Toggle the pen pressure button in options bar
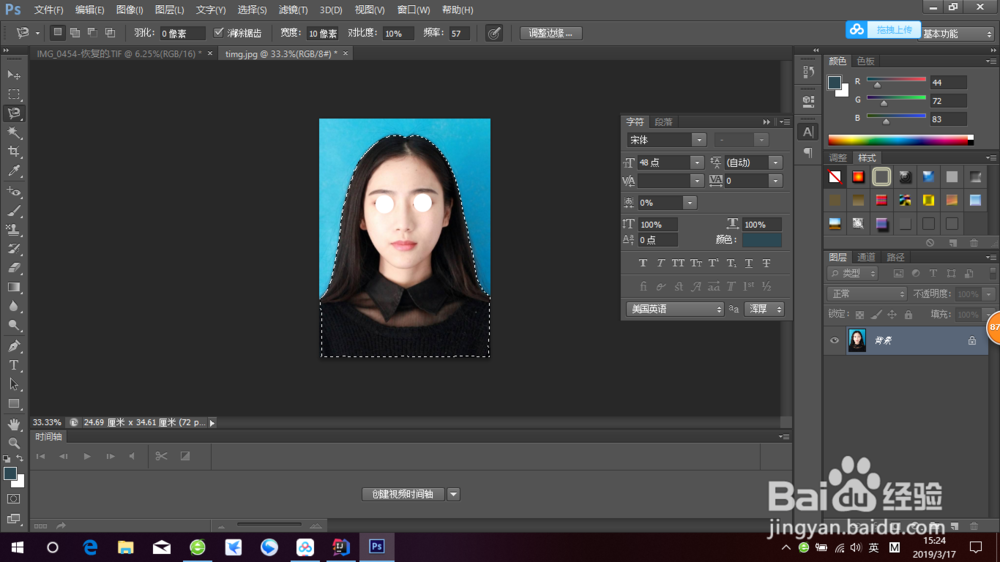Screen dimensions: 1000x562 click(x=494, y=33)
